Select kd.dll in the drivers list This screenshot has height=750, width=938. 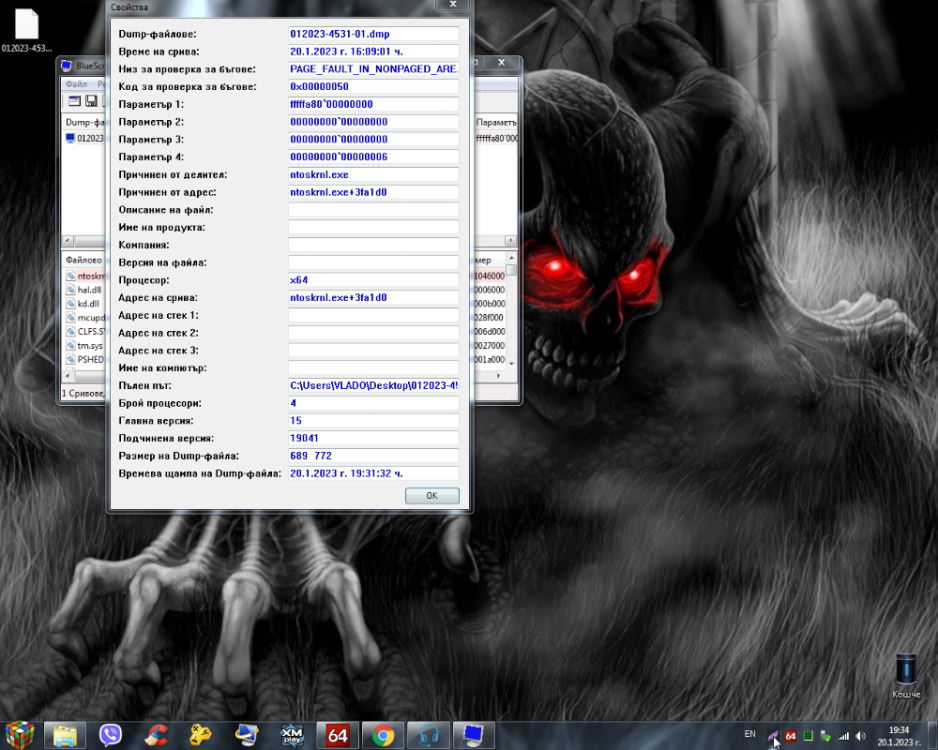click(x=89, y=303)
